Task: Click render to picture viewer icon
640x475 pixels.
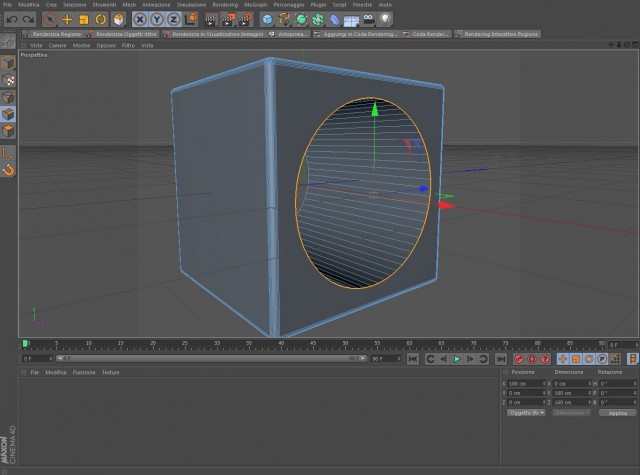Action: (x=228, y=19)
